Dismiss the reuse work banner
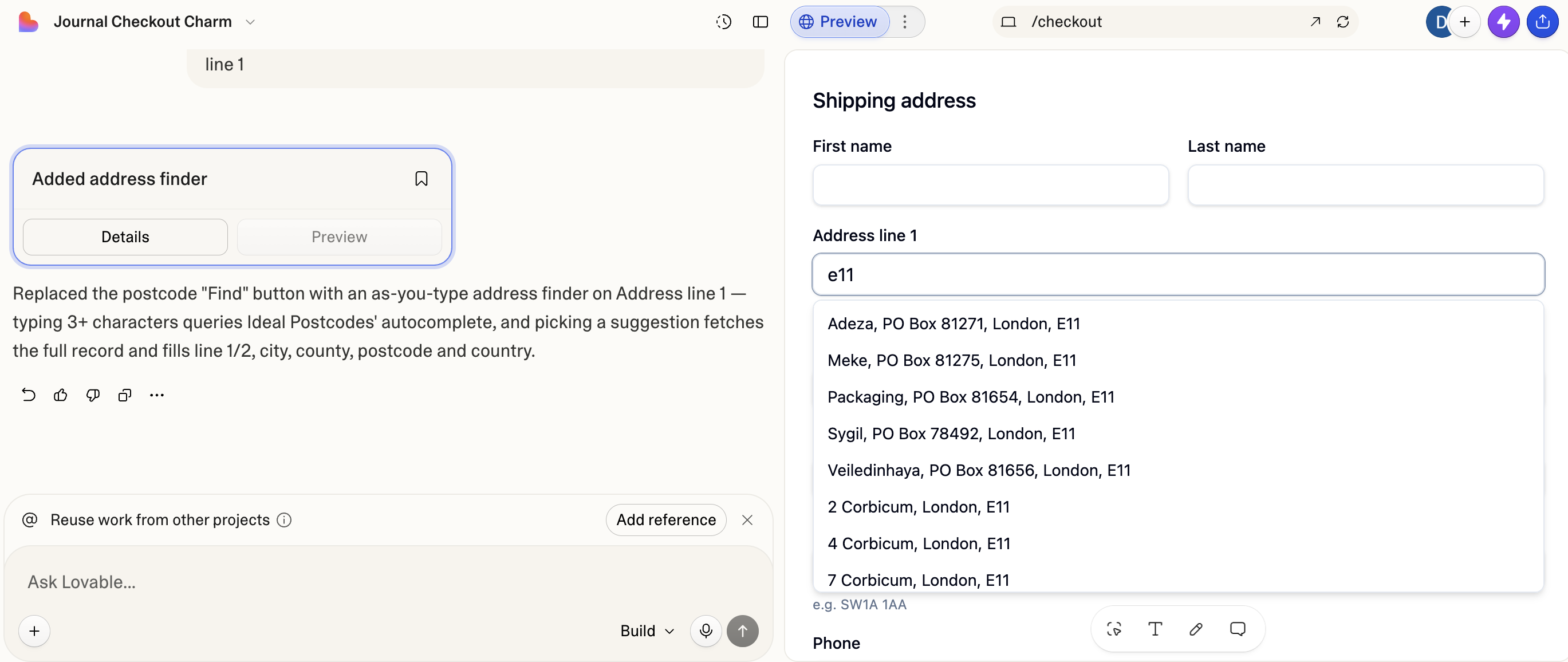1568x662 pixels. [747, 519]
